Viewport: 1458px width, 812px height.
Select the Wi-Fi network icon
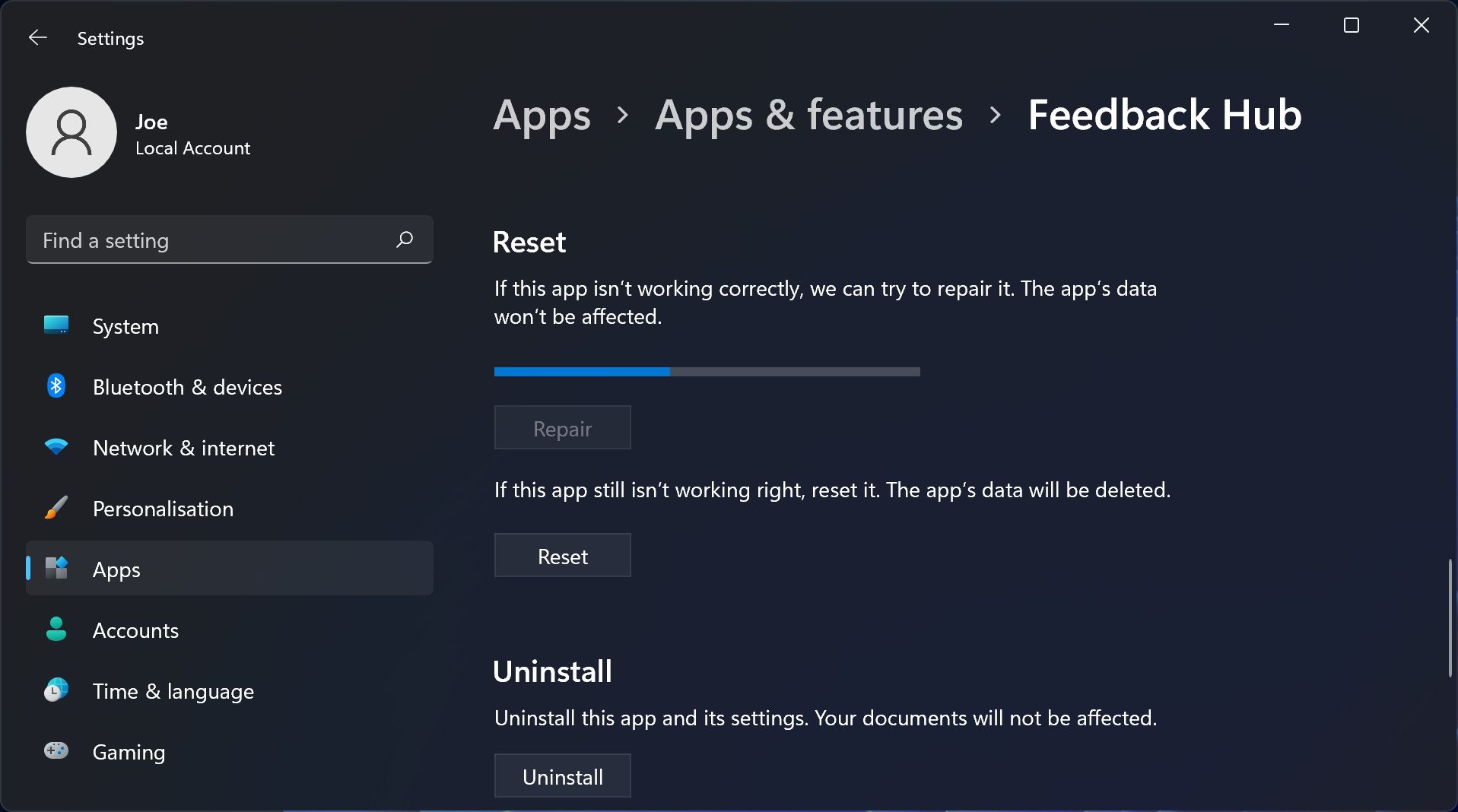click(x=56, y=447)
